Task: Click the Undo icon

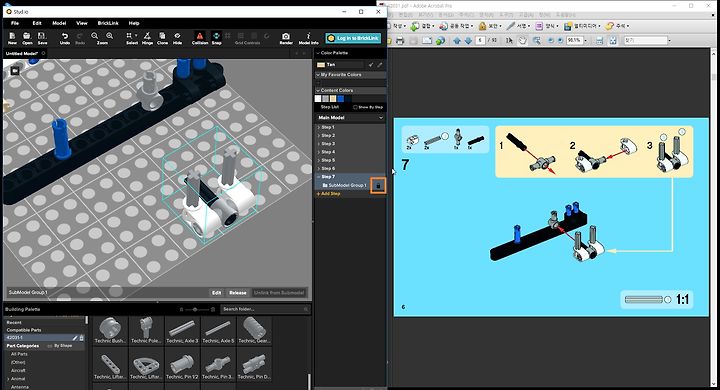Action: click(65, 38)
